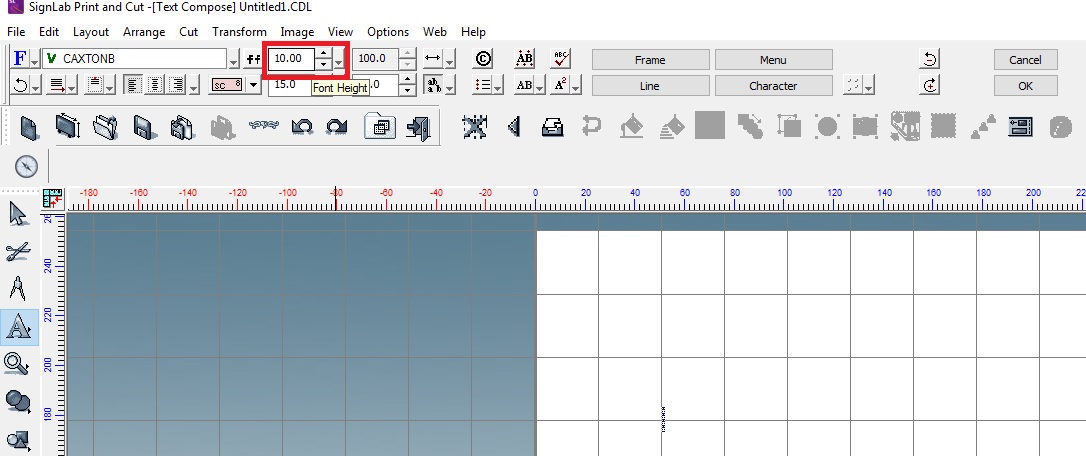Click the Character button

tap(773, 86)
